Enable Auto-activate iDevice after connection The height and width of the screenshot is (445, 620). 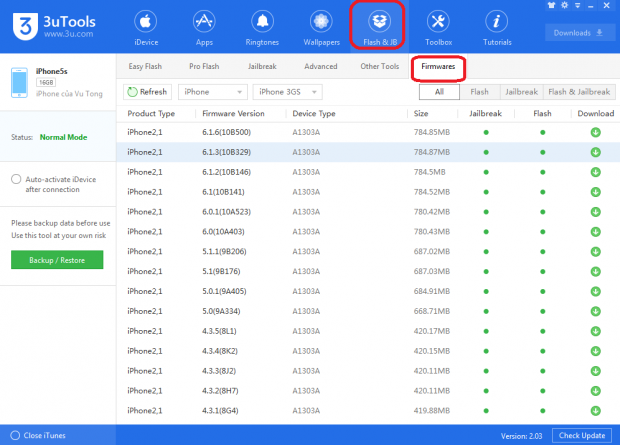click(16, 179)
